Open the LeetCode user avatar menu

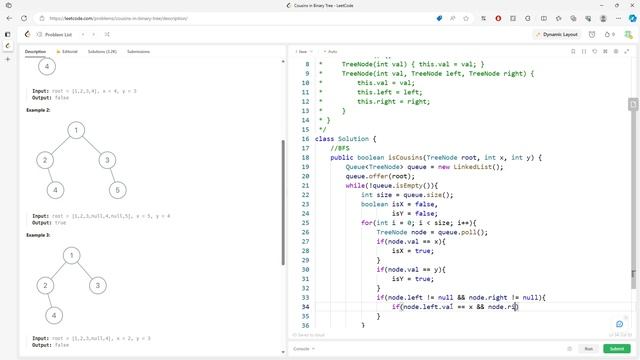(x=628, y=35)
